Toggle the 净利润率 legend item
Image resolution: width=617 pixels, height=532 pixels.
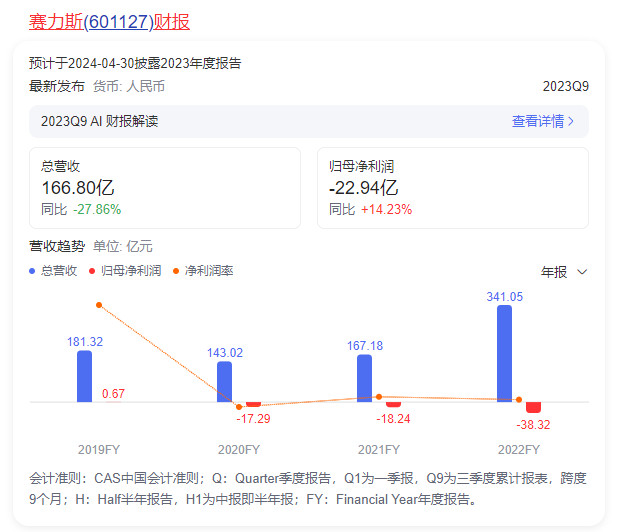point(203,271)
